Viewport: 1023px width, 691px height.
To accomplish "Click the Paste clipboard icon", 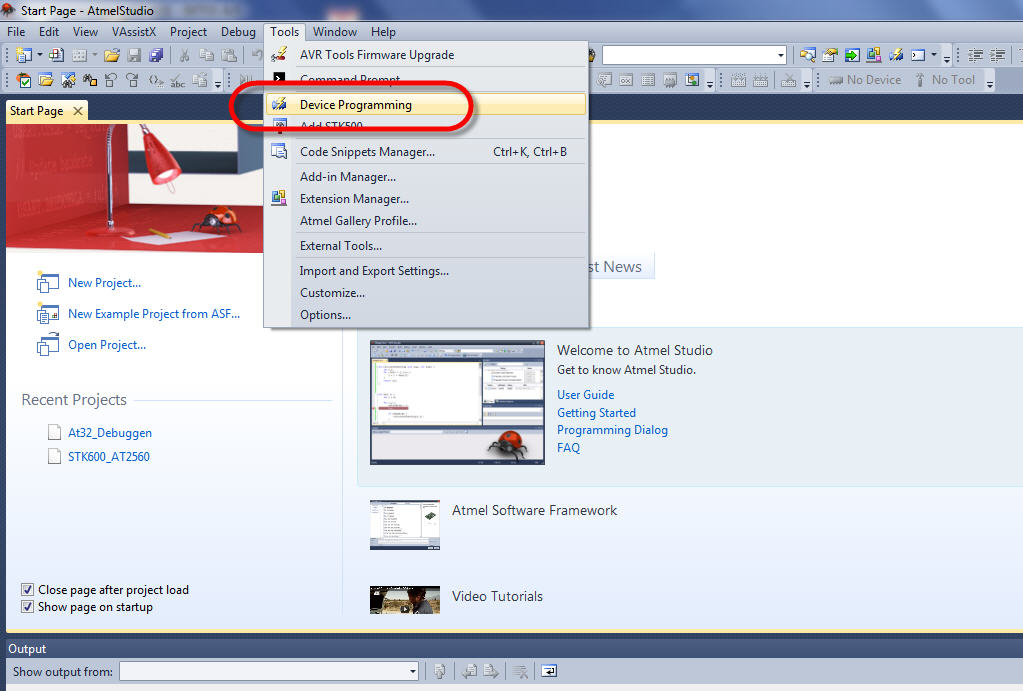I will (x=228, y=55).
